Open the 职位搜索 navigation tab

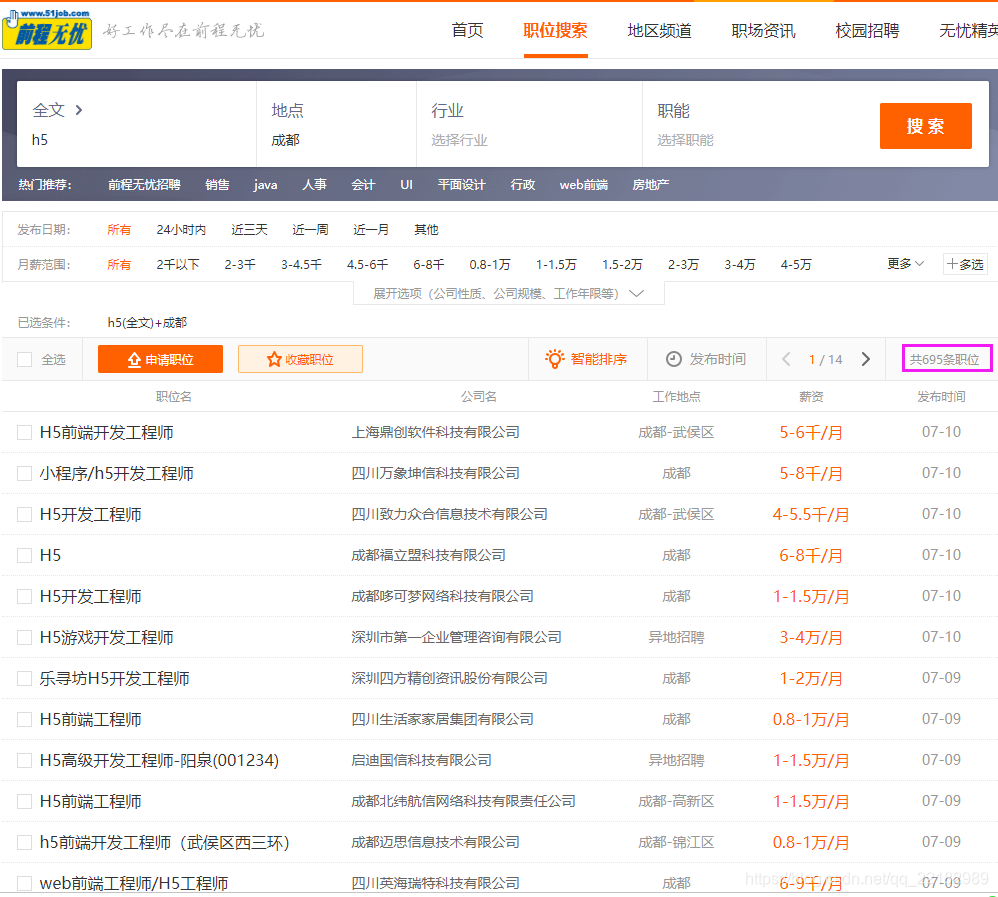pyautogui.click(x=555, y=31)
